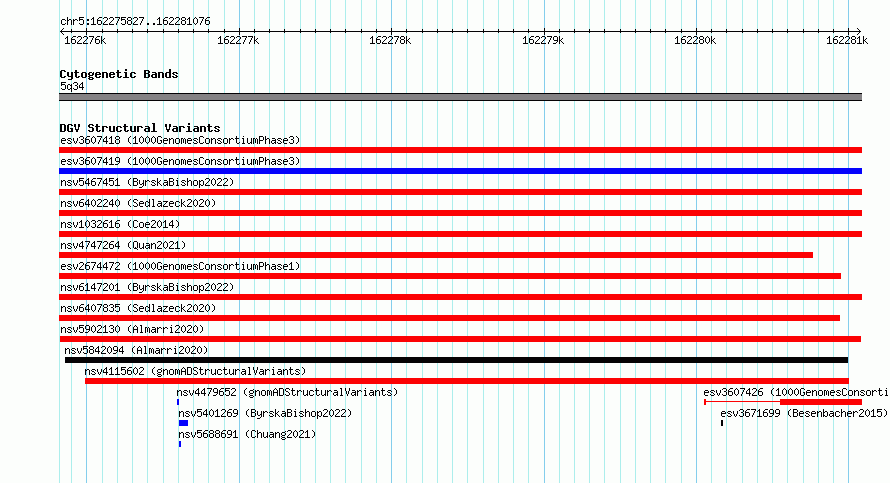Click nsv6402240 (Sedlazeck2020) label
Screen dimensions: 890x483
tap(138, 203)
